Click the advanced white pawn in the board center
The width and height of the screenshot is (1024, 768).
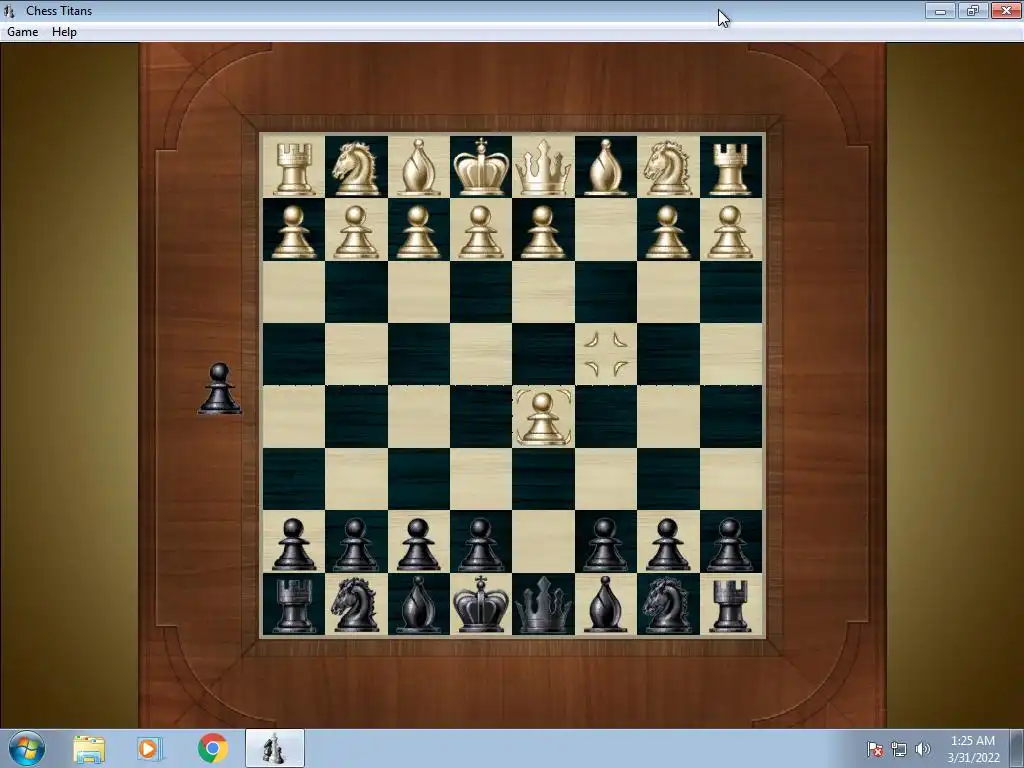pos(543,418)
